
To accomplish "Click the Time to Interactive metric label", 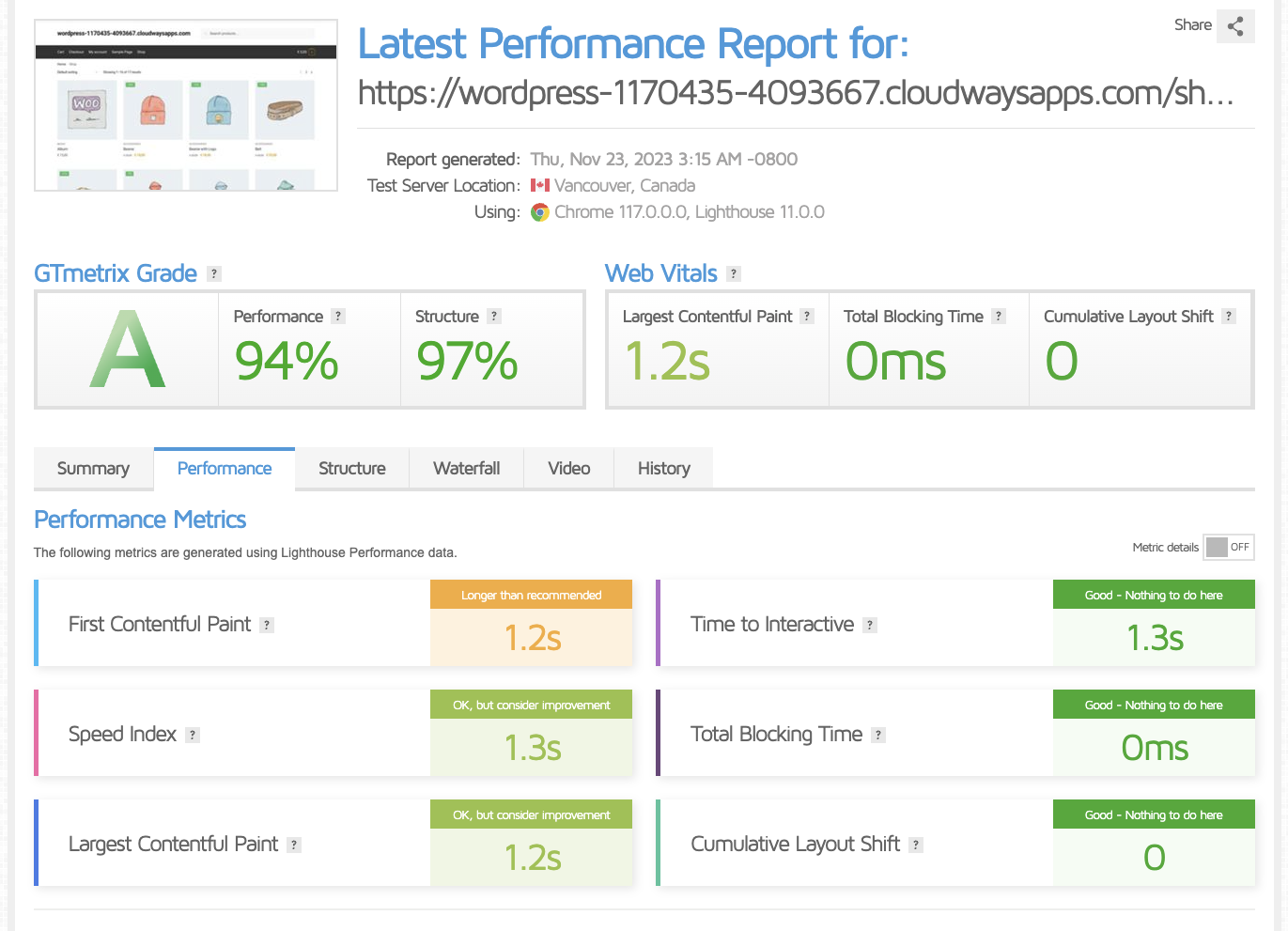I will 772,625.
